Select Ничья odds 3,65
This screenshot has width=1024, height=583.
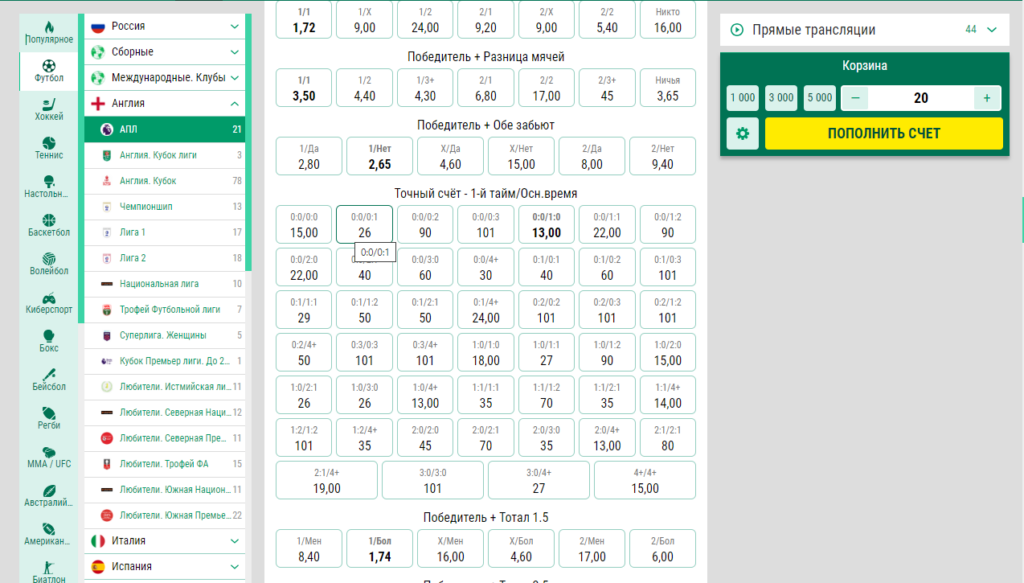pyautogui.click(x=667, y=87)
